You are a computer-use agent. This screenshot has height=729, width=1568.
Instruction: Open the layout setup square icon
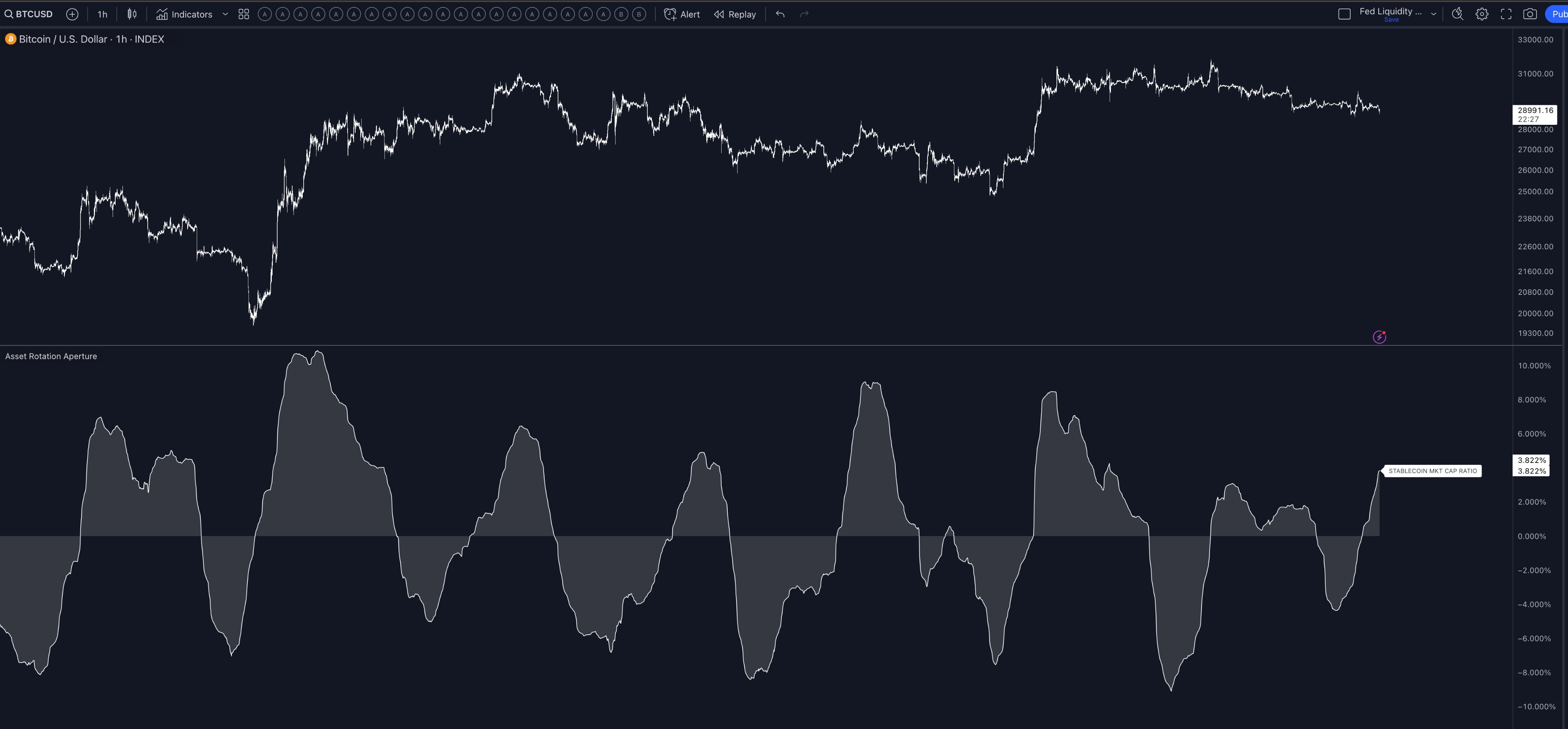pyautogui.click(x=1344, y=14)
